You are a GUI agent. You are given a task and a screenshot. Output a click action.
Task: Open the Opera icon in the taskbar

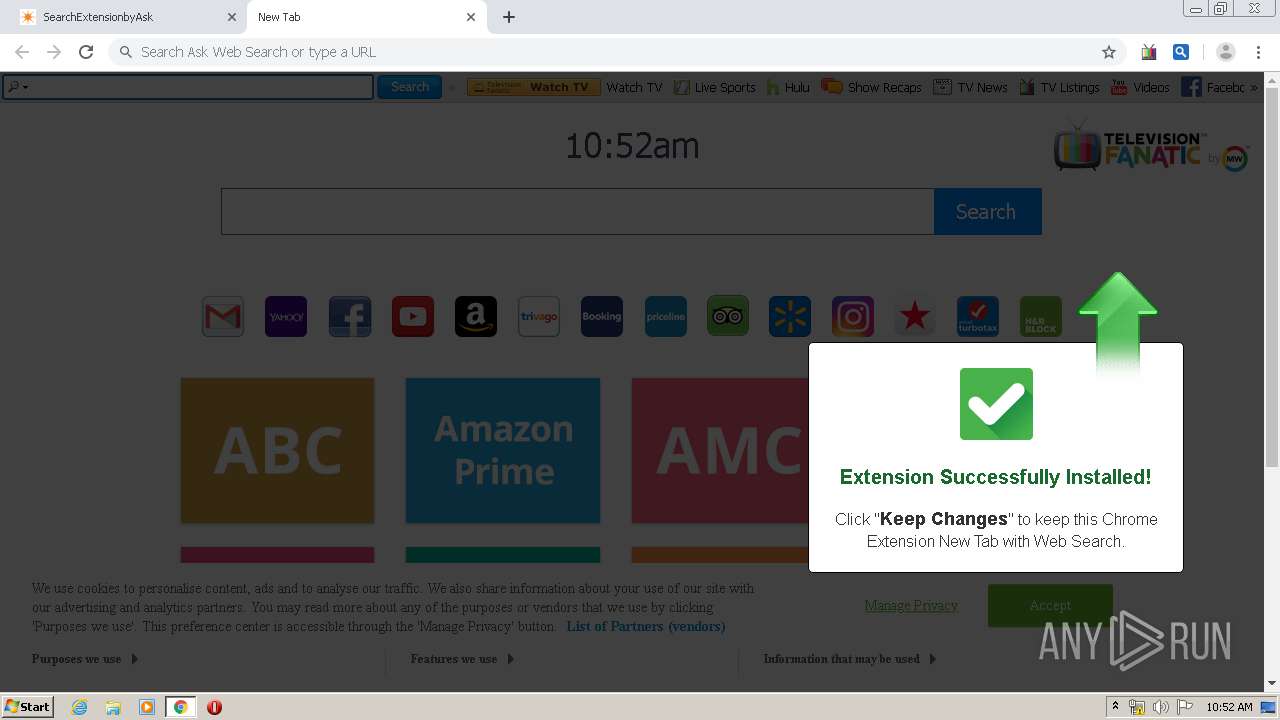click(x=214, y=707)
